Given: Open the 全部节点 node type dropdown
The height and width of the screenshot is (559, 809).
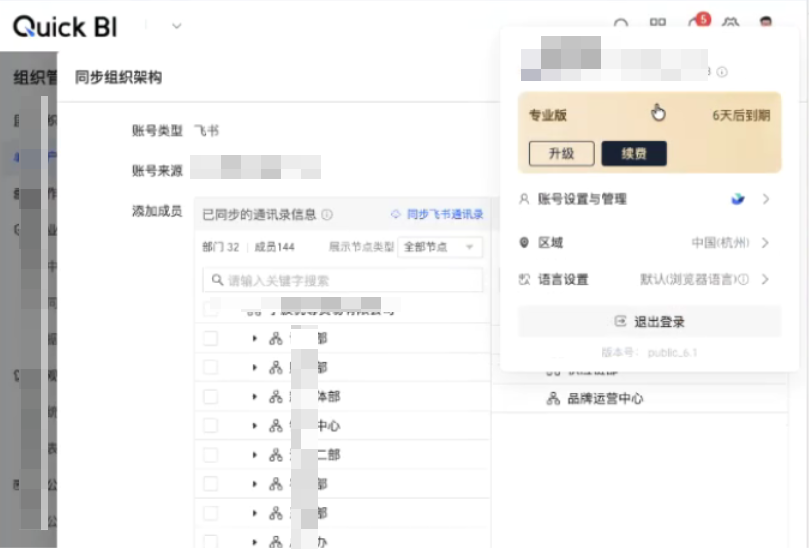Looking at the screenshot, I should click(440, 247).
